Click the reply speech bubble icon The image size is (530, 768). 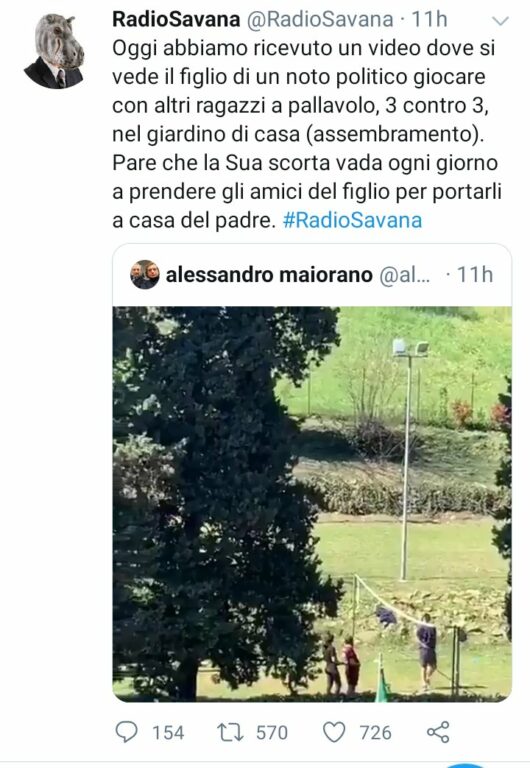[126, 732]
